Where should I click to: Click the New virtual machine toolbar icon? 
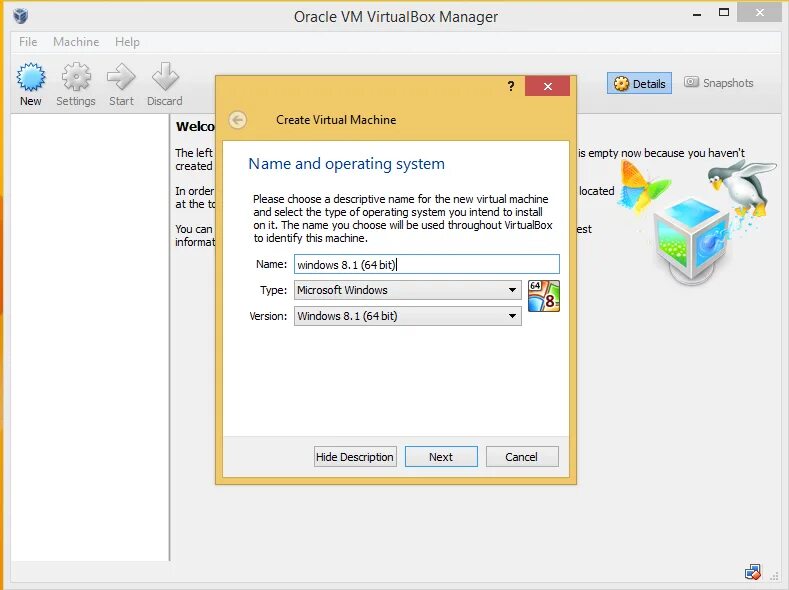(x=31, y=84)
